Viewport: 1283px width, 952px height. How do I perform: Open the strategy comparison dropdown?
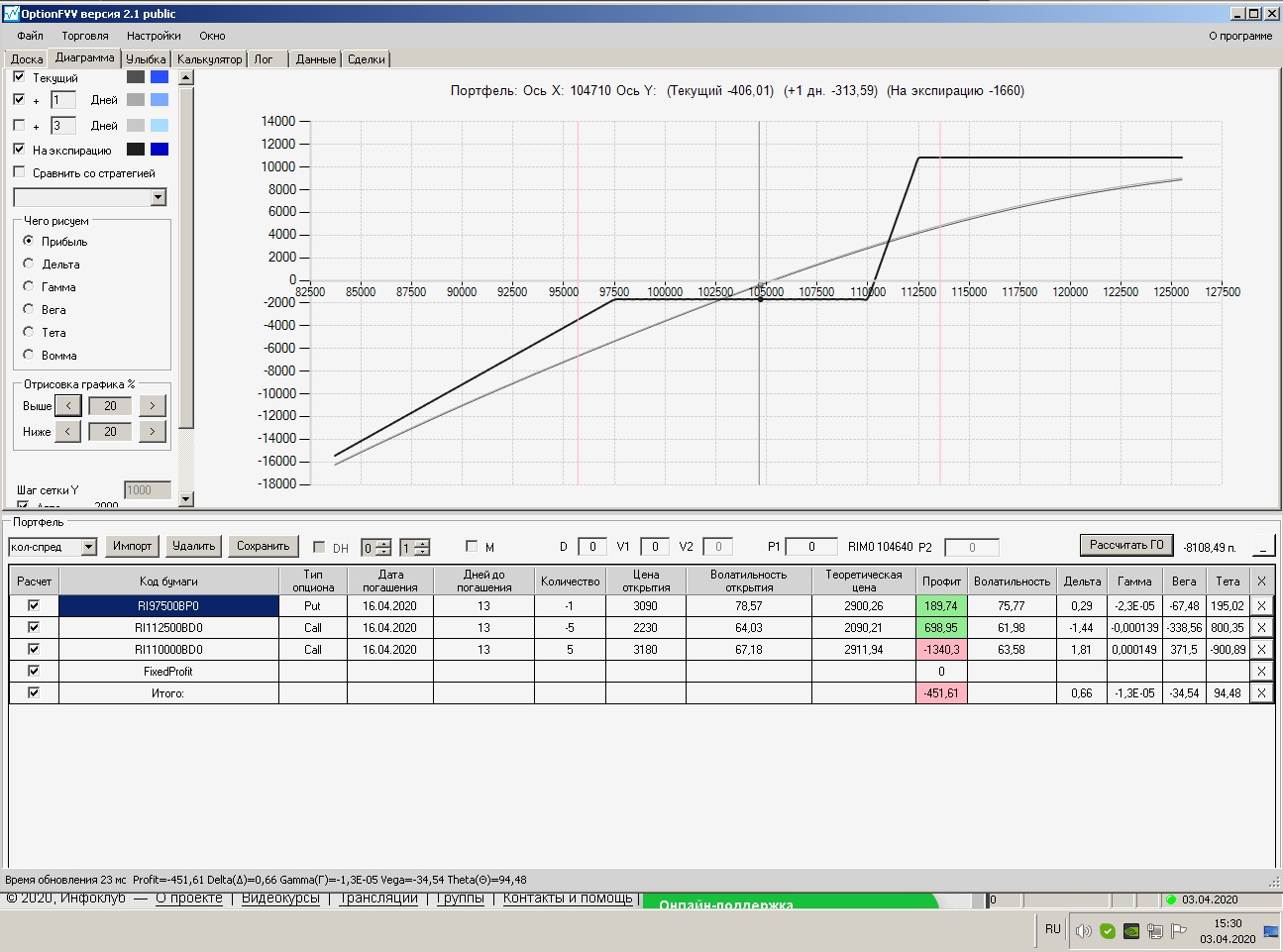tap(159, 197)
